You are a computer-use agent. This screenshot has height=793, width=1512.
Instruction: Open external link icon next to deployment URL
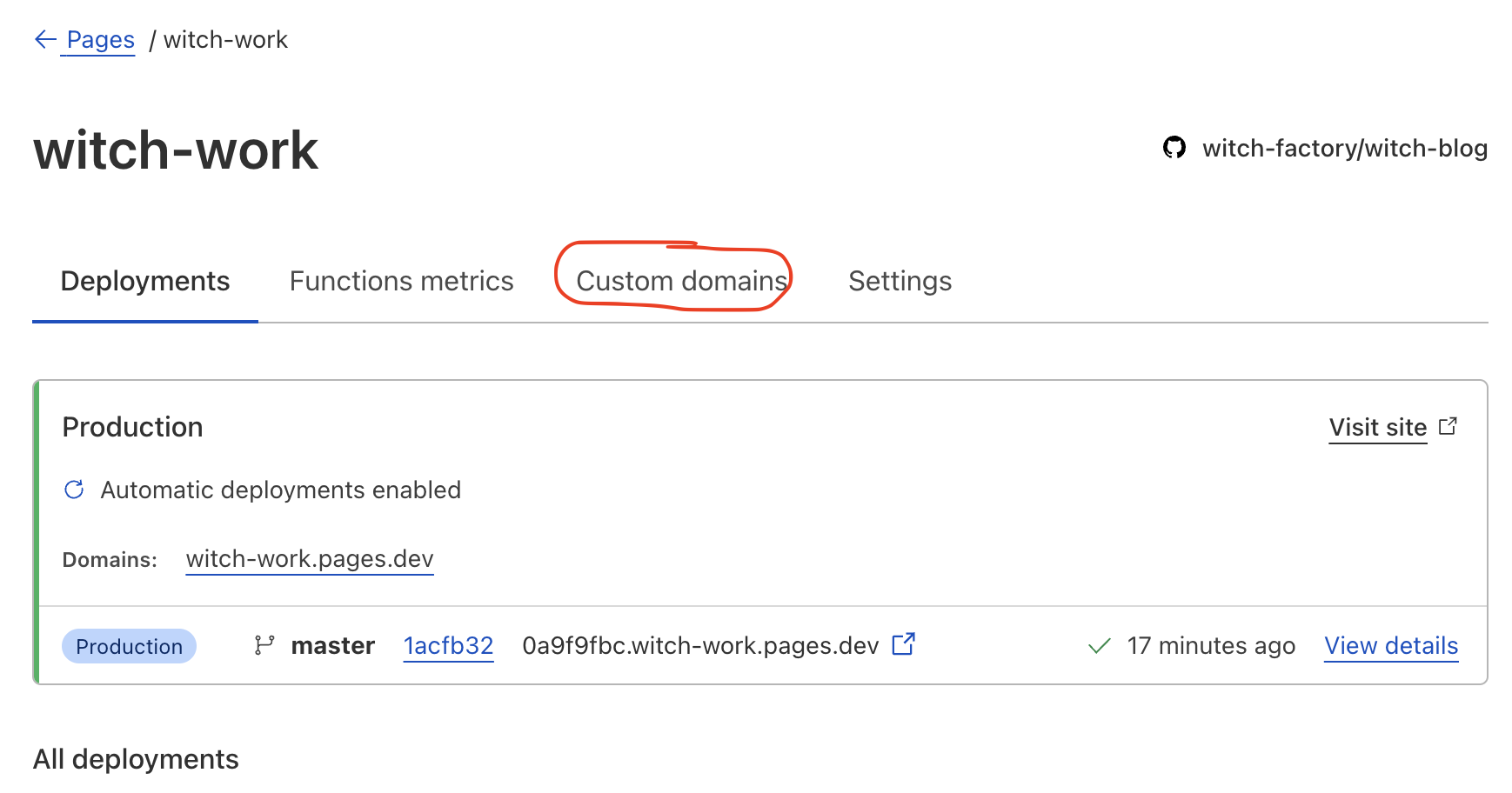coord(904,643)
